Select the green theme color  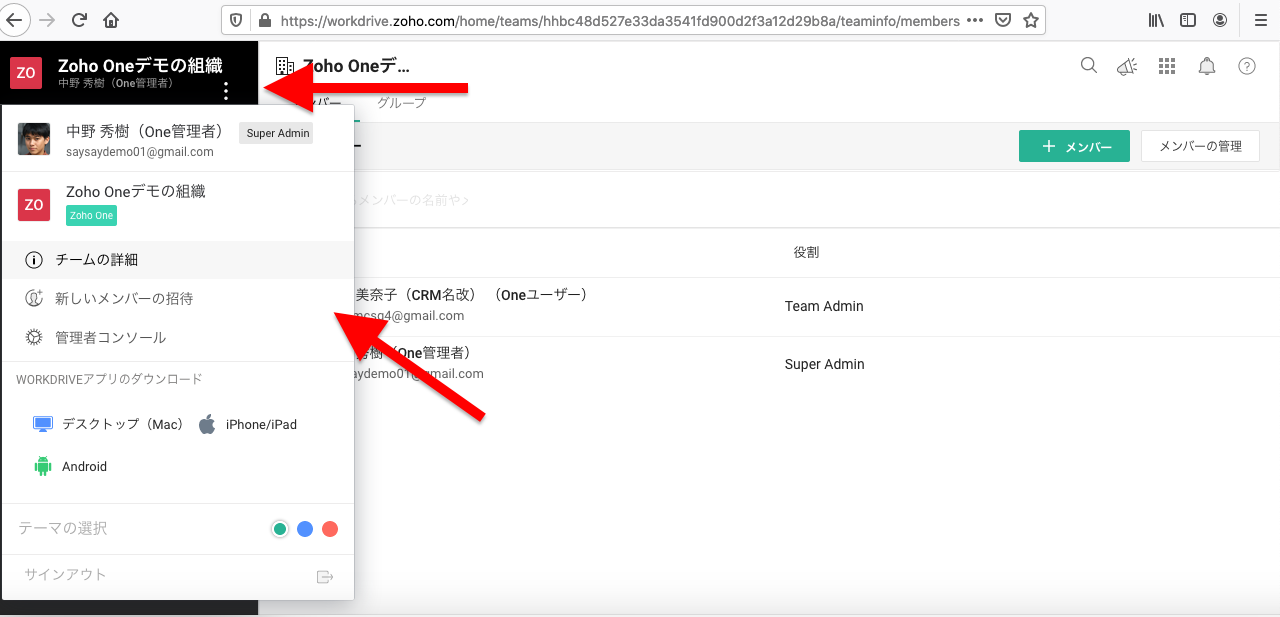point(281,529)
